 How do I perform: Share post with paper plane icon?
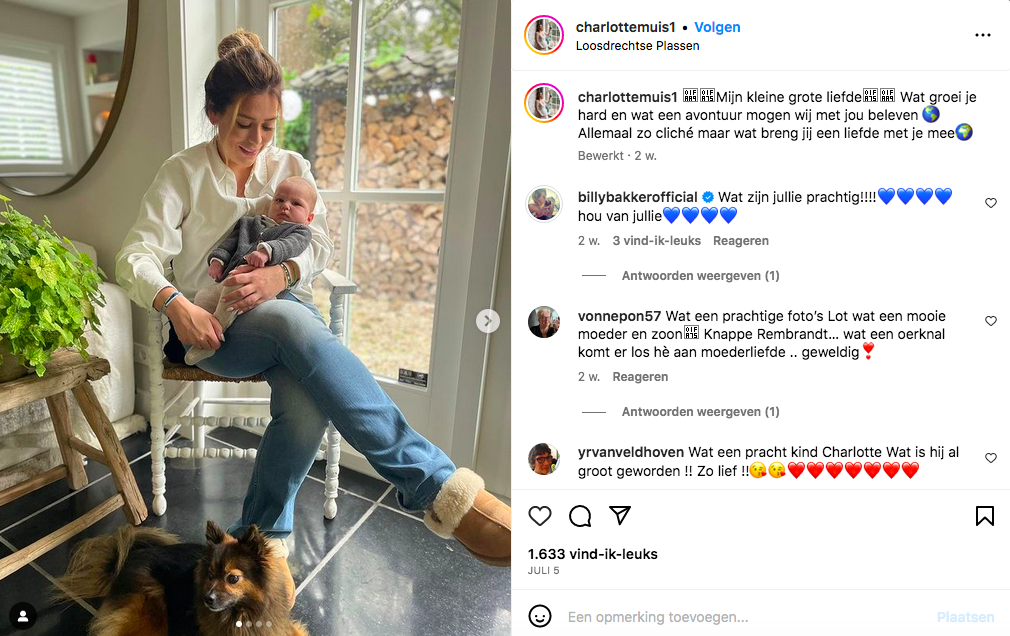pyautogui.click(x=620, y=515)
